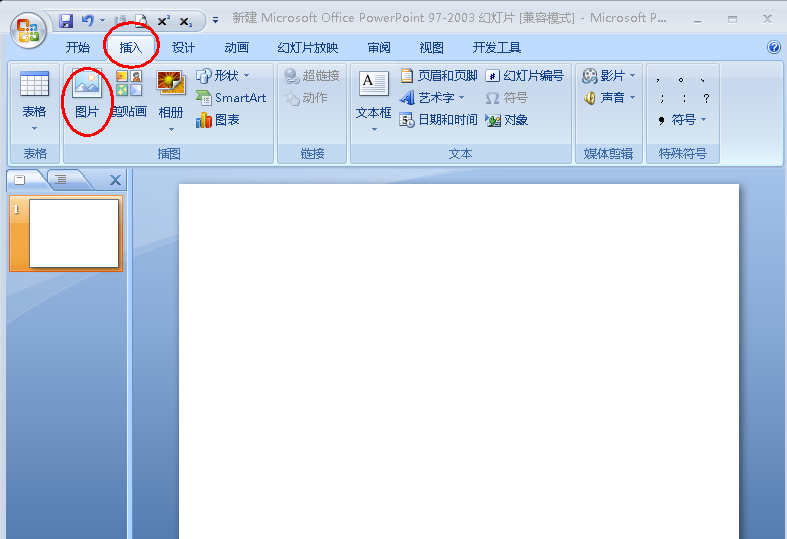Switch to the 幻灯片放映 ribbon tab
787x539 pixels.
[x=308, y=48]
